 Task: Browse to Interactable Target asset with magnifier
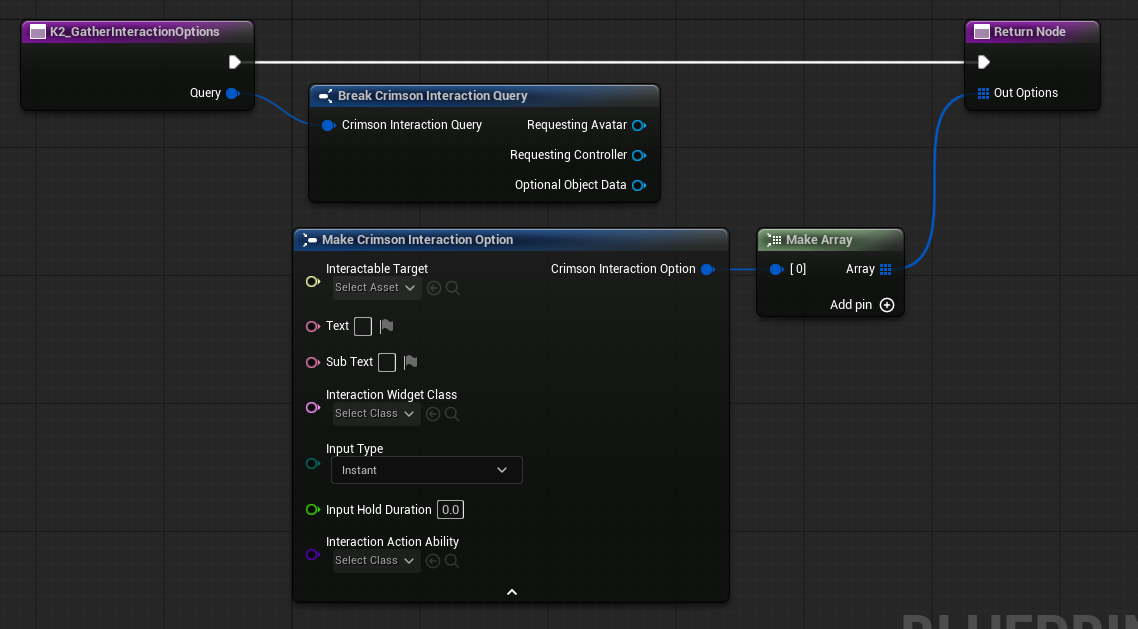(453, 288)
